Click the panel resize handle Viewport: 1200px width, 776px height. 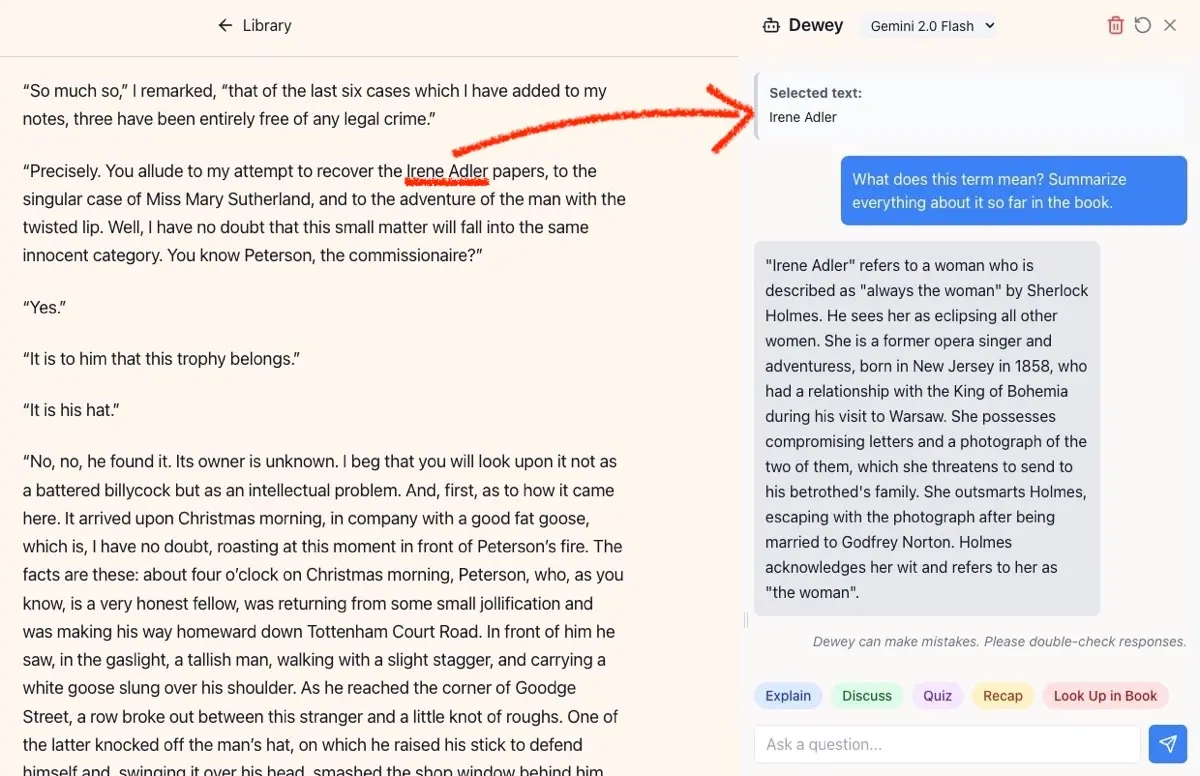[746, 620]
